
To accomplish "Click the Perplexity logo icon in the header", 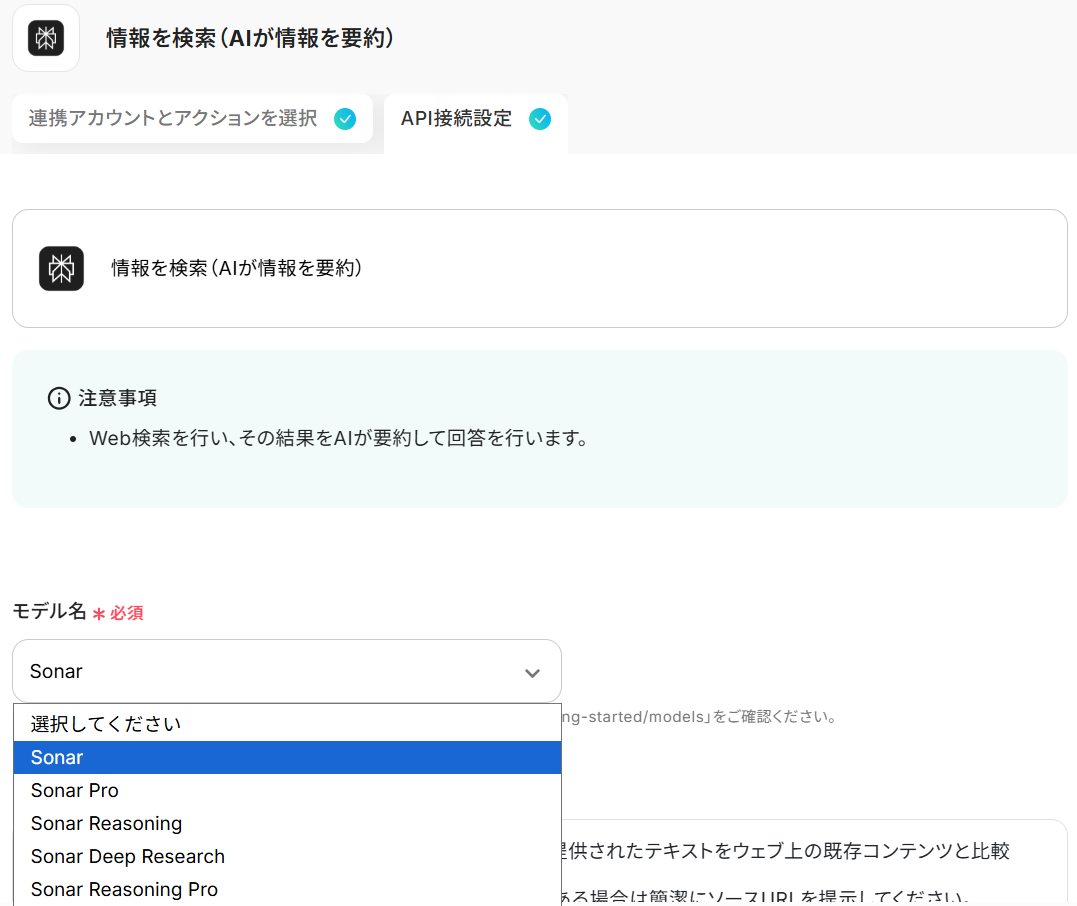I will [46, 38].
